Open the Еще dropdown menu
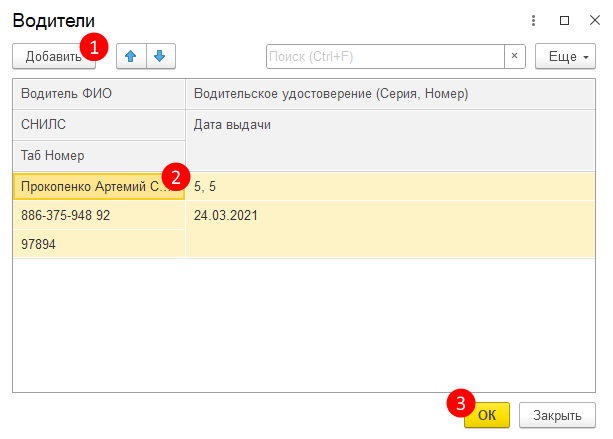The height and width of the screenshot is (439, 613). 565,56
